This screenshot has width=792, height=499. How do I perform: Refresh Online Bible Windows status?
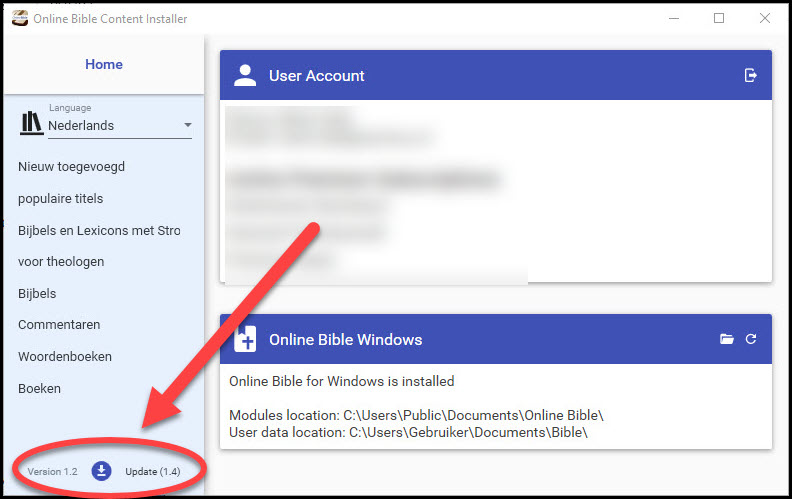pos(751,339)
